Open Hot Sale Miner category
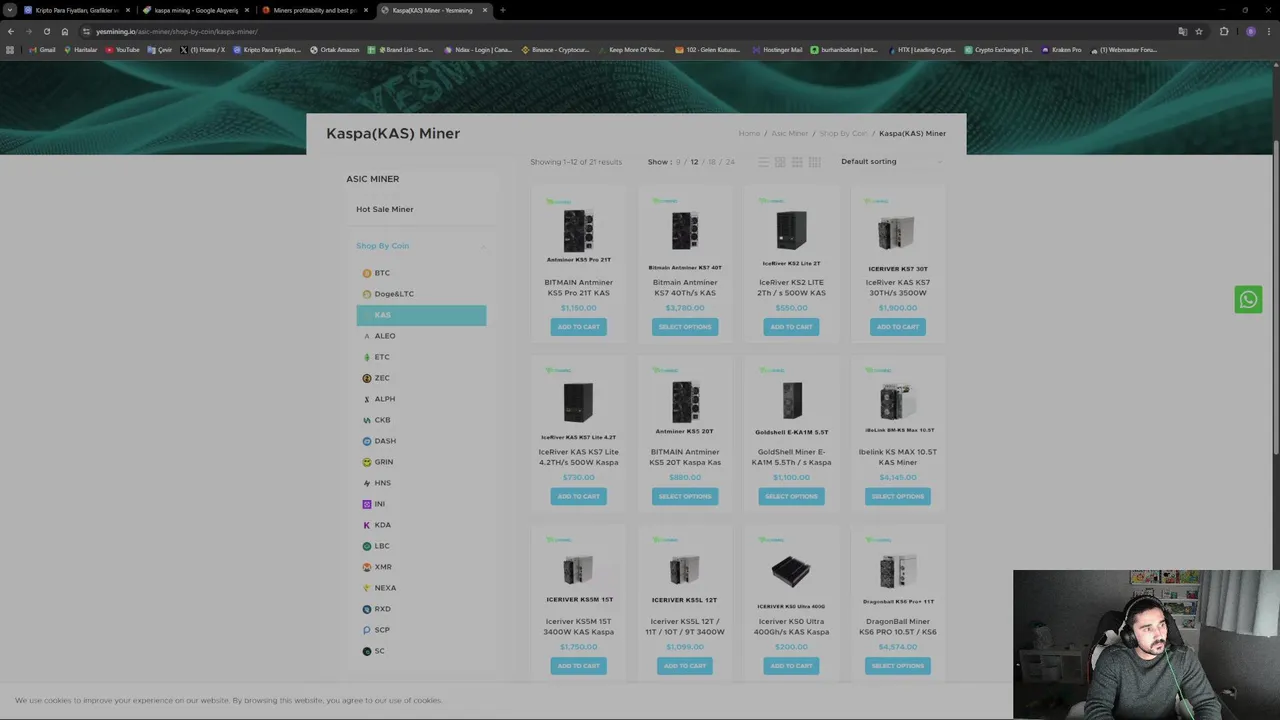This screenshot has height=720, width=1280. tap(384, 209)
